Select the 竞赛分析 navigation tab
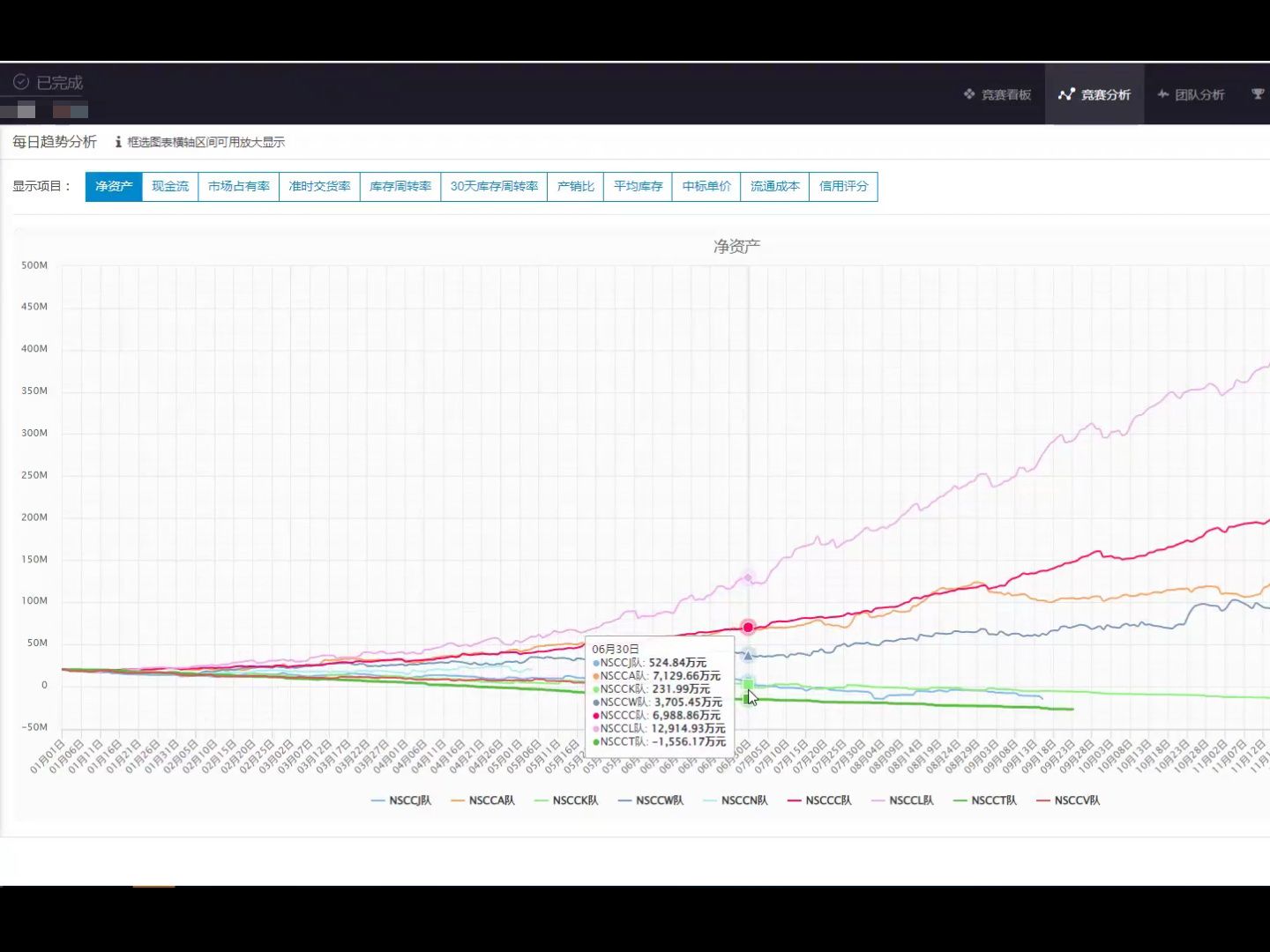 (x=1094, y=94)
